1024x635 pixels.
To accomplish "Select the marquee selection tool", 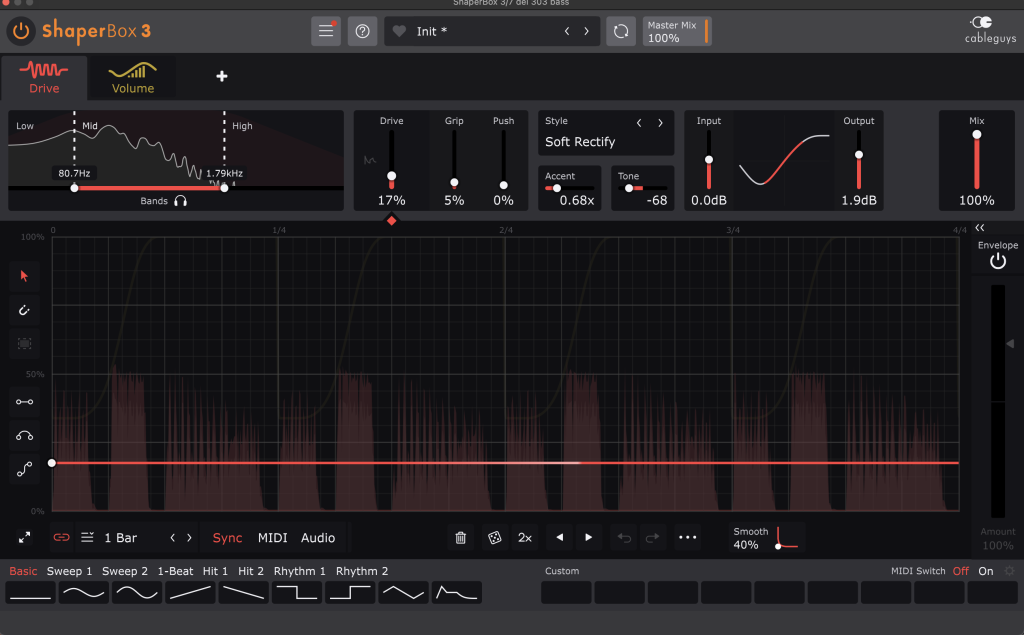I will click(x=24, y=344).
